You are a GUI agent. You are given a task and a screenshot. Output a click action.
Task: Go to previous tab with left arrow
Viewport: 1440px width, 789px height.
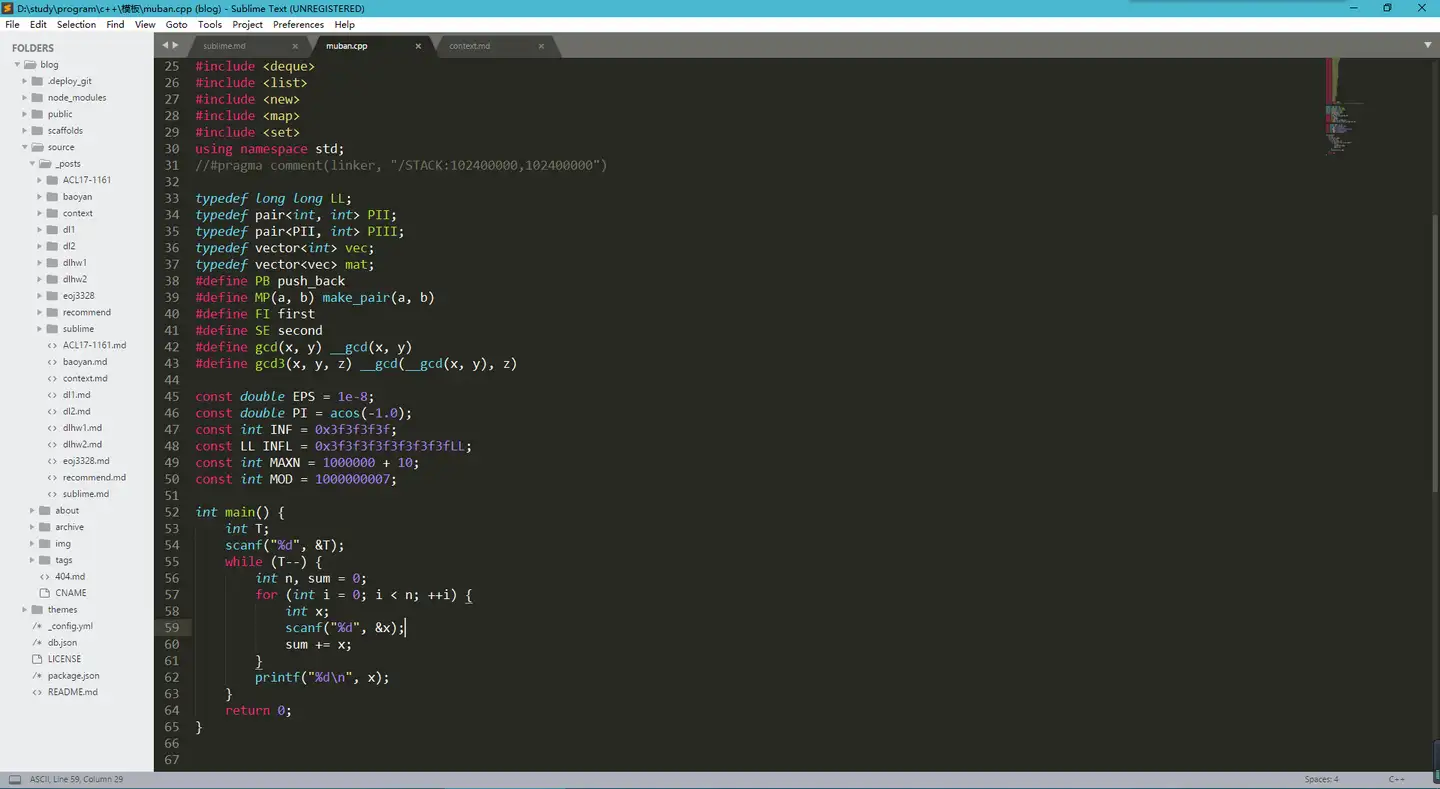[x=166, y=45]
